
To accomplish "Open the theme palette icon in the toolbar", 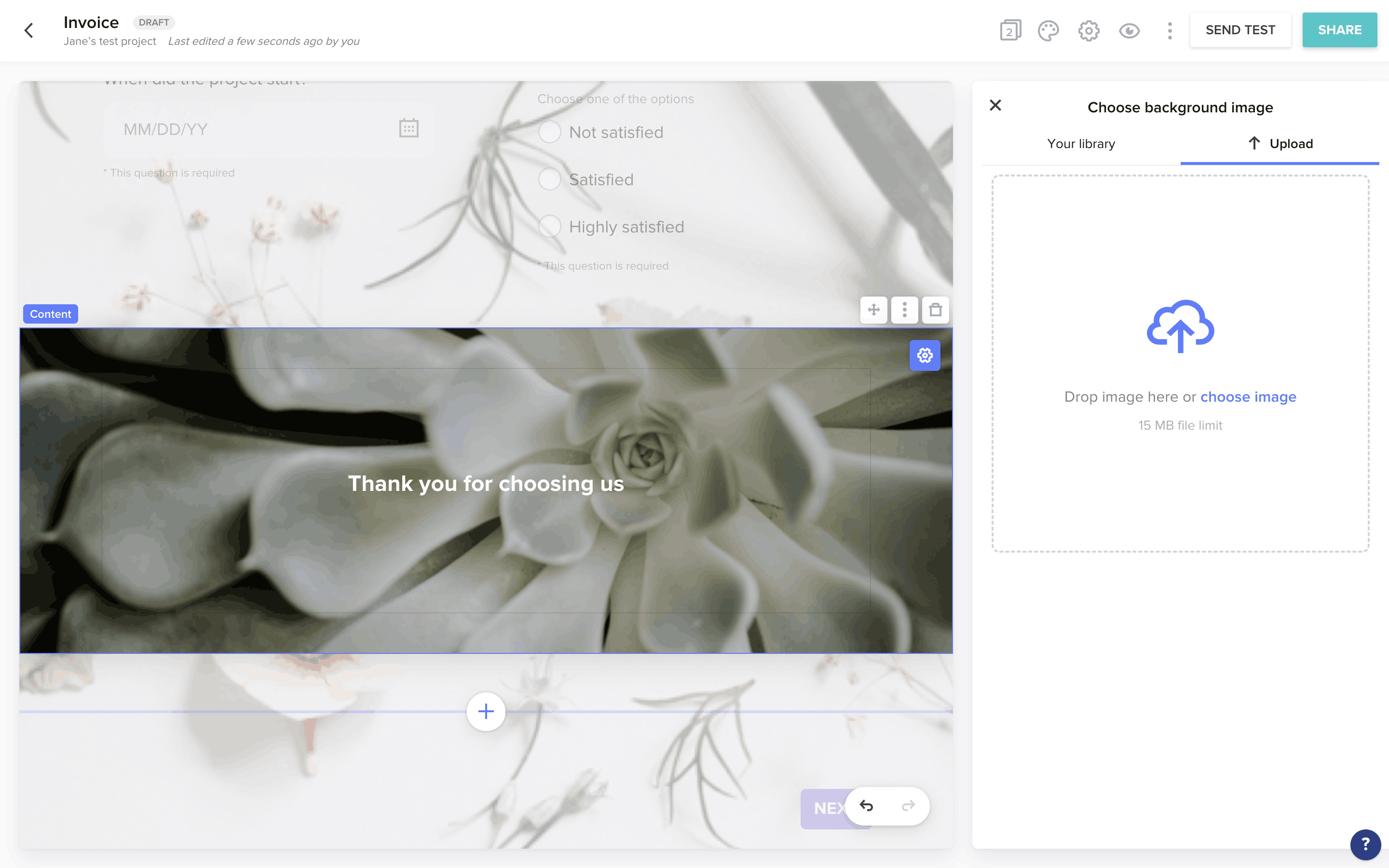I will coord(1048,30).
